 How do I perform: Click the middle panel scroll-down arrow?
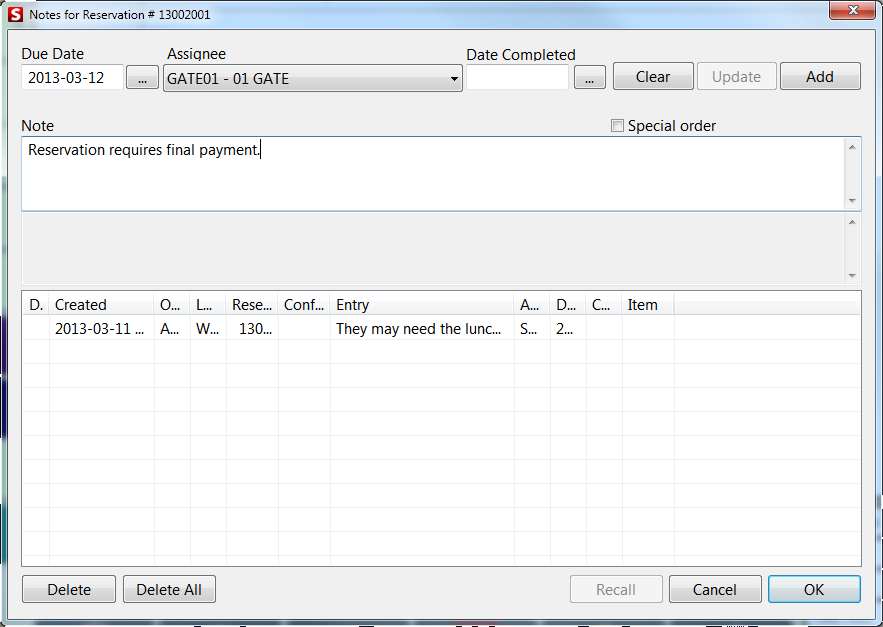pyautogui.click(x=852, y=278)
